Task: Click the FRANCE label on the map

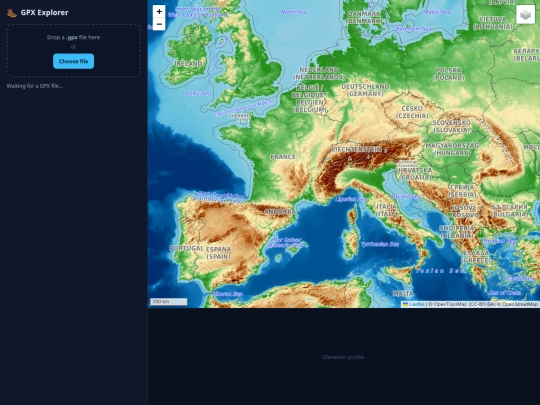Action: tap(283, 157)
